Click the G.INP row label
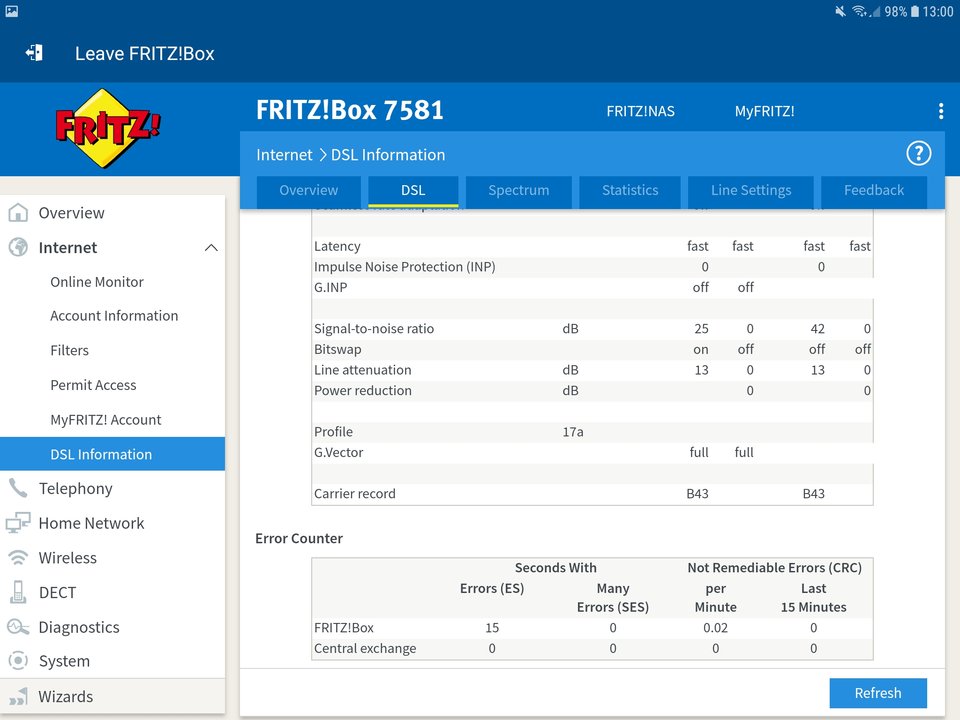The width and height of the screenshot is (960, 720). [x=331, y=288]
